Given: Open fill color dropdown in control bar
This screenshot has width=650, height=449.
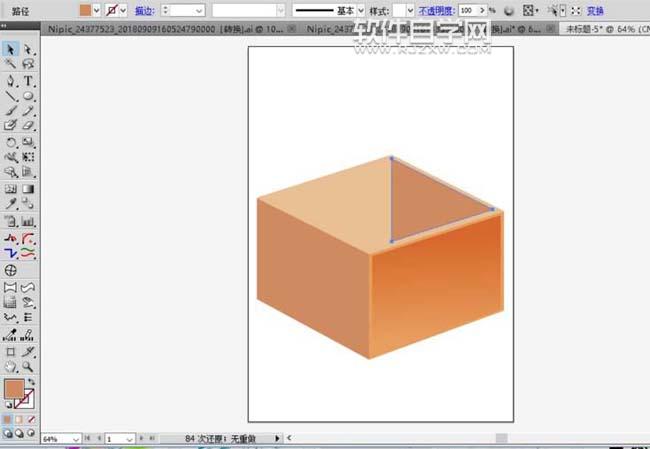Looking at the screenshot, I should [x=97, y=10].
